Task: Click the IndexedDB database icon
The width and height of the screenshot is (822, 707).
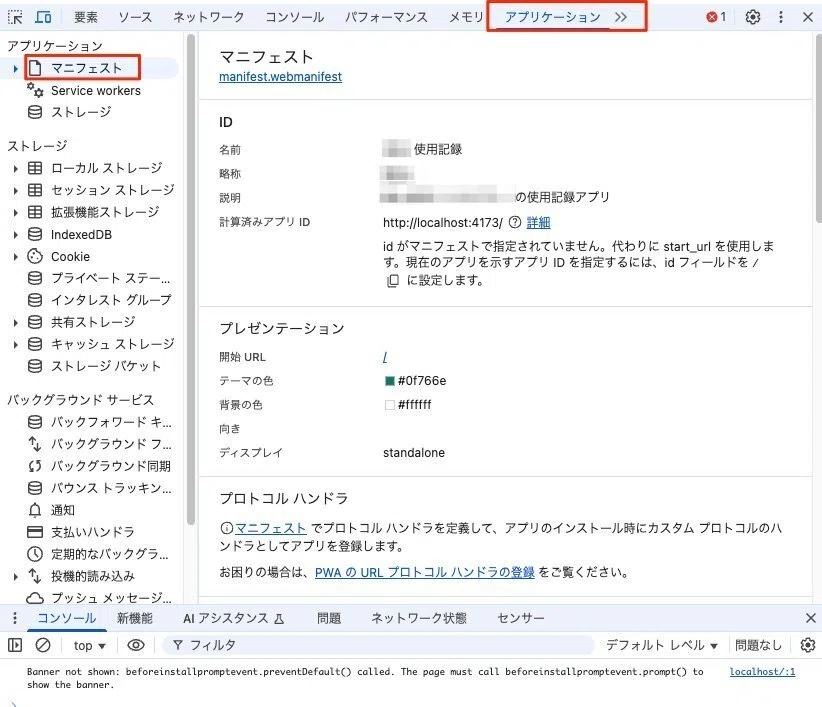Action: pyautogui.click(x=35, y=234)
